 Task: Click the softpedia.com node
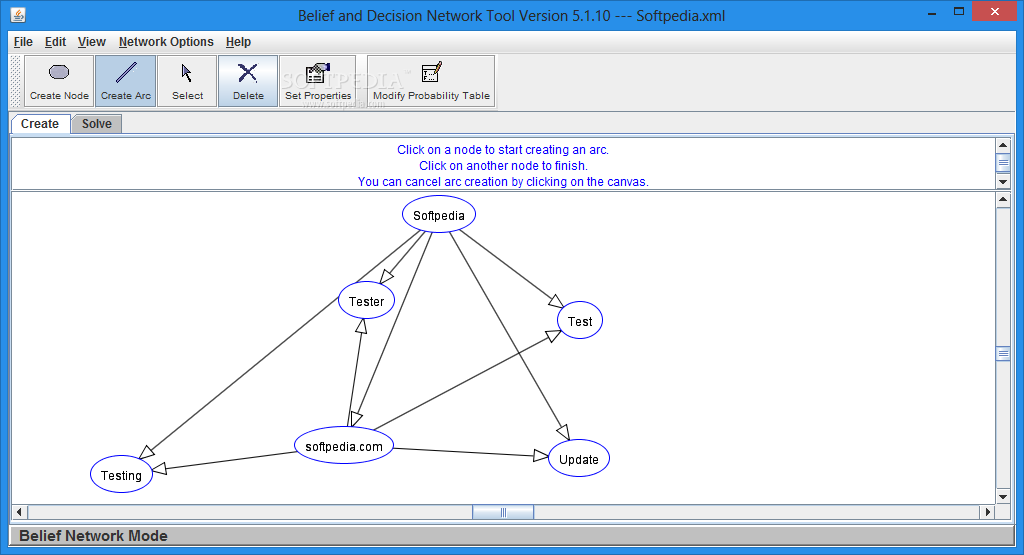pos(344,445)
